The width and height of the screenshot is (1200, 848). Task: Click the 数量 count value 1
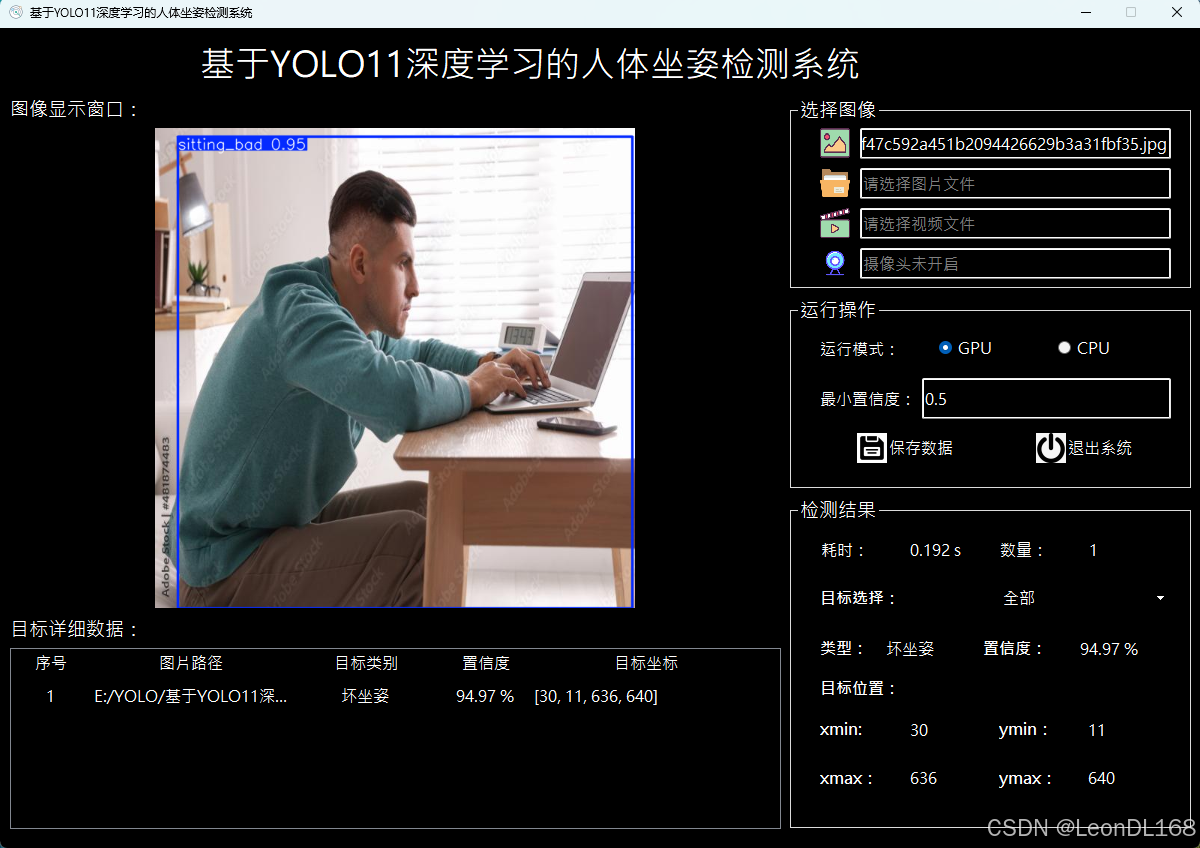pyautogui.click(x=1093, y=550)
